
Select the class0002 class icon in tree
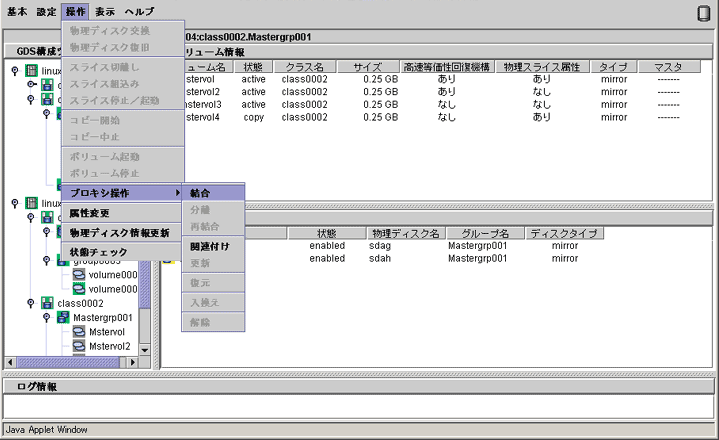click(x=46, y=303)
